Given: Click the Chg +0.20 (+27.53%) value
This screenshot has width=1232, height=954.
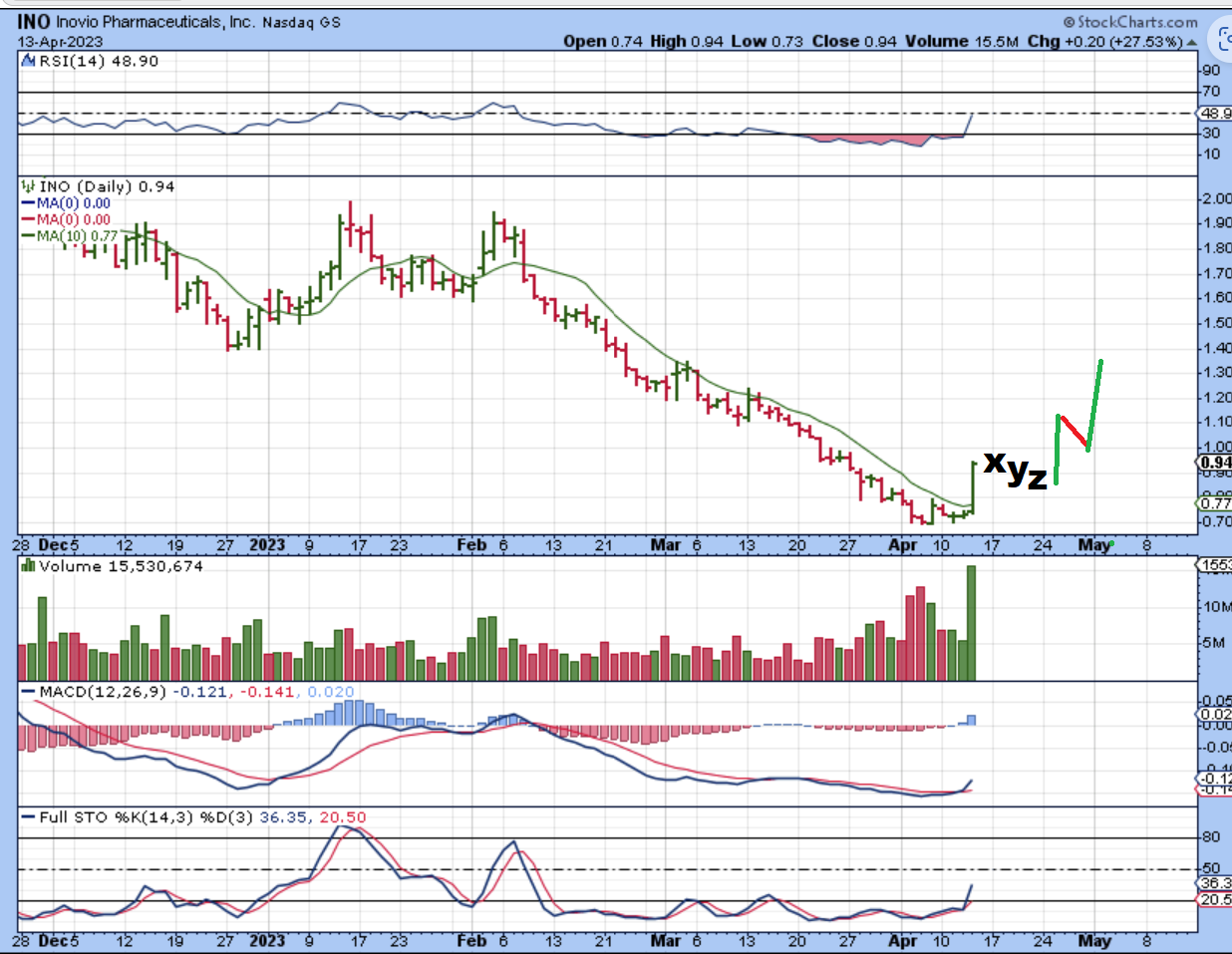Looking at the screenshot, I should click(x=1104, y=42).
